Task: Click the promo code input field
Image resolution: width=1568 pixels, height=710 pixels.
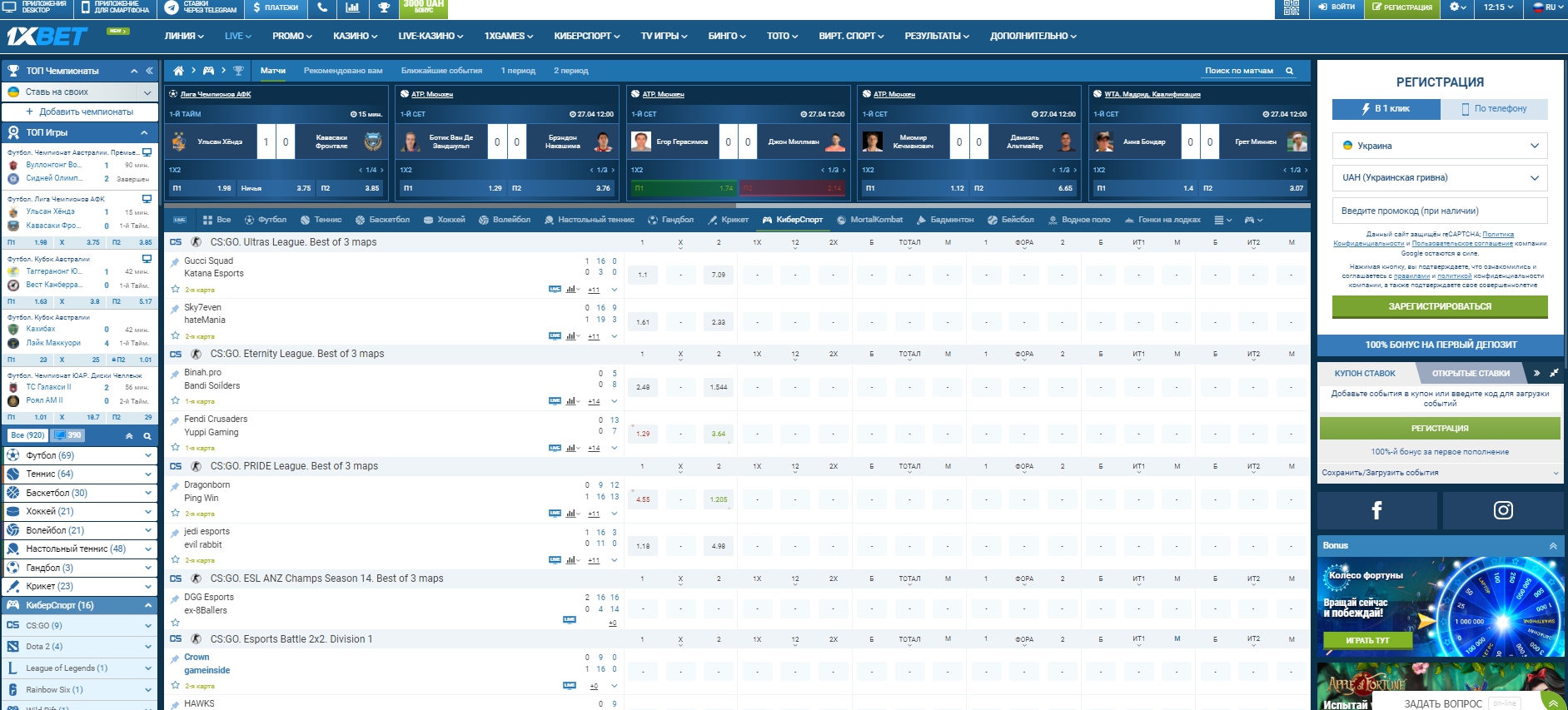Action: (1440, 211)
